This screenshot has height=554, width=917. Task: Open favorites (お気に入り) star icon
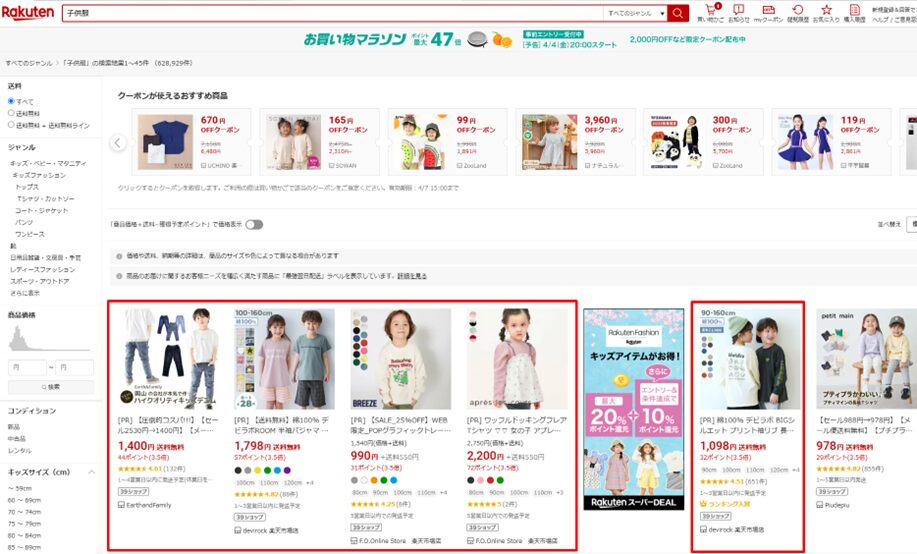click(826, 12)
